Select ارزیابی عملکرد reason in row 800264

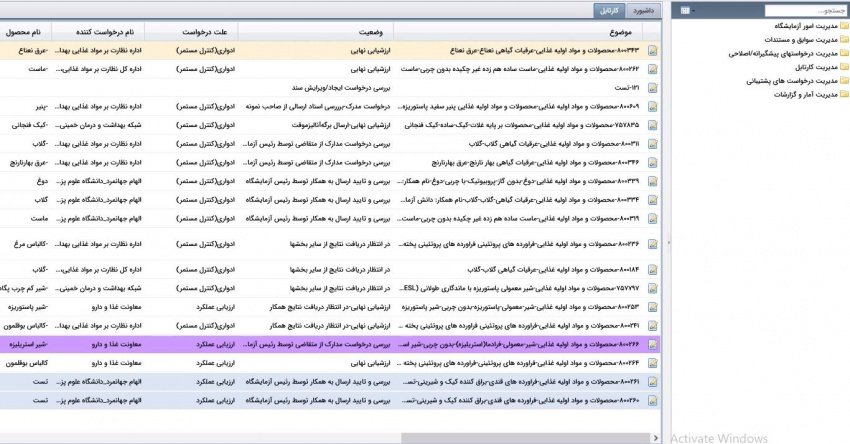pyautogui.click(x=216, y=363)
